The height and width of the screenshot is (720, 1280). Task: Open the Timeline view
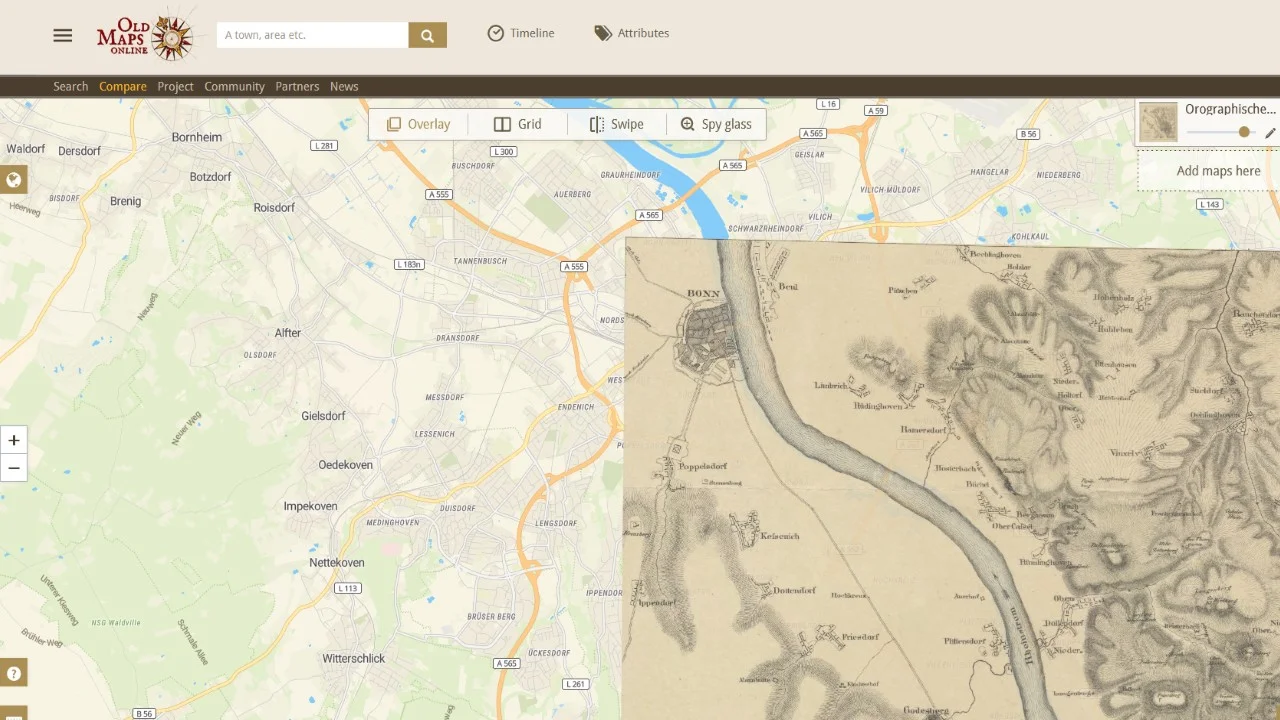click(x=520, y=33)
